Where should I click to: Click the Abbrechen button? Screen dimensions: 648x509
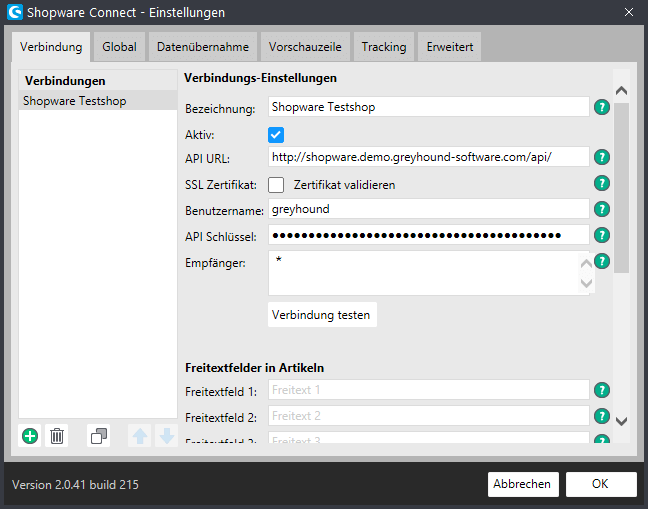(523, 484)
